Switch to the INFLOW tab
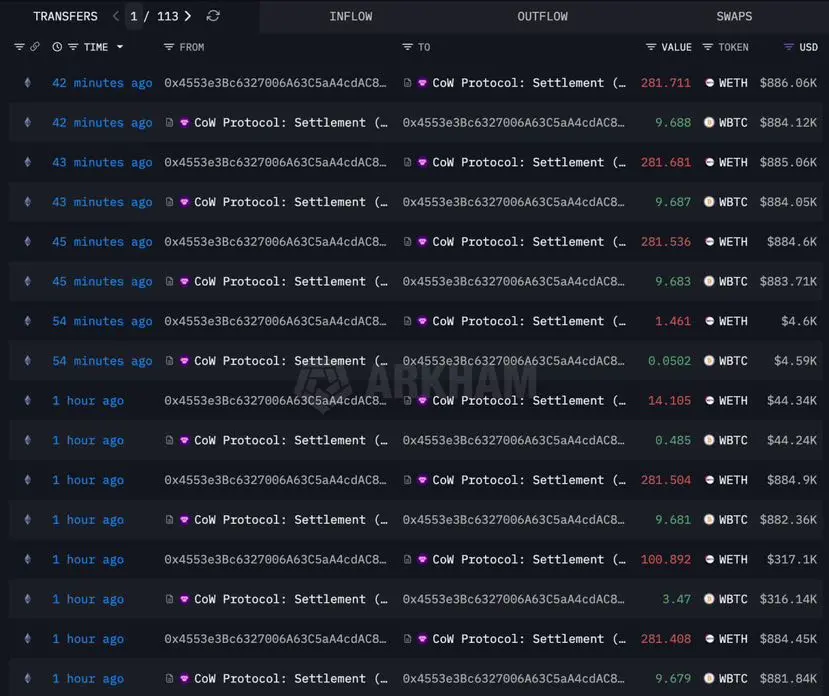 [x=351, y=16]
